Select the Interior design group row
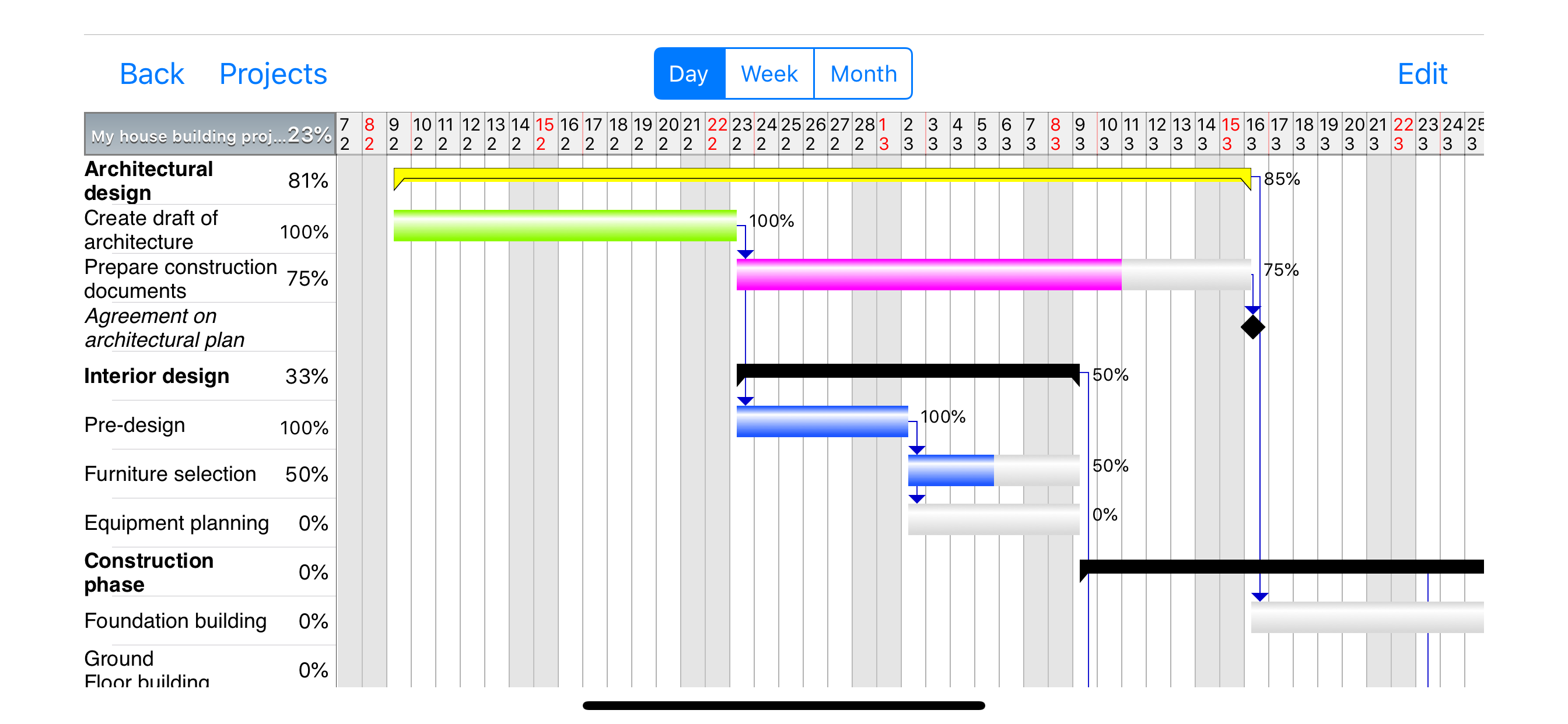The image size is (1568, 724). [207, 376]
